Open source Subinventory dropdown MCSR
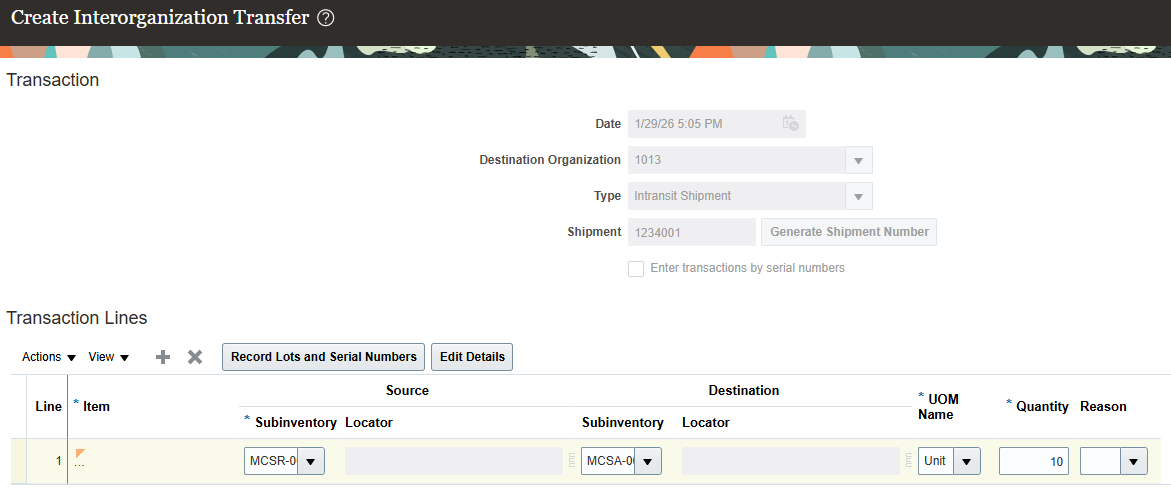The image size is (1171, 493). click(311, 461)
